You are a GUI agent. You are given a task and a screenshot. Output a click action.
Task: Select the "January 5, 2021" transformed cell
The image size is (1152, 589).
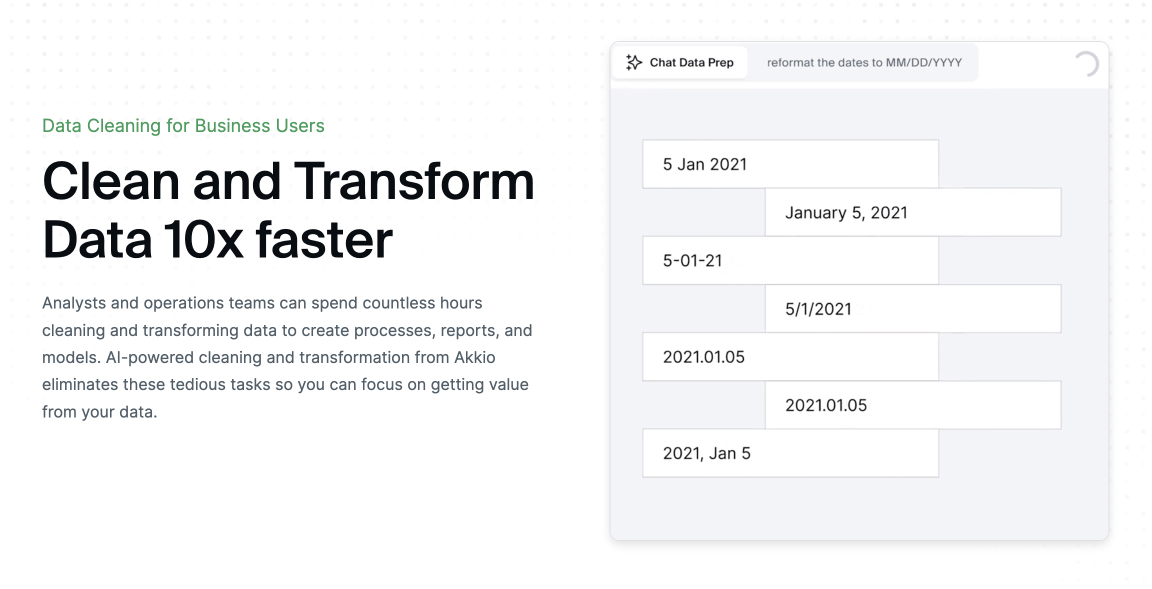point(912,212)
